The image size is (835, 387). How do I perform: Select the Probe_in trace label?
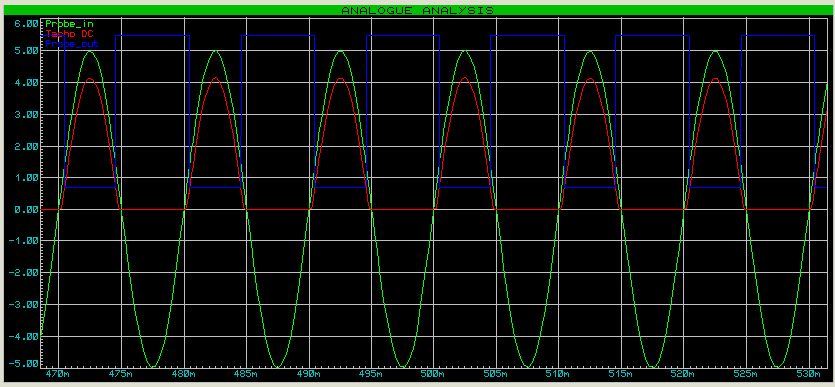[x=70, y=24]
